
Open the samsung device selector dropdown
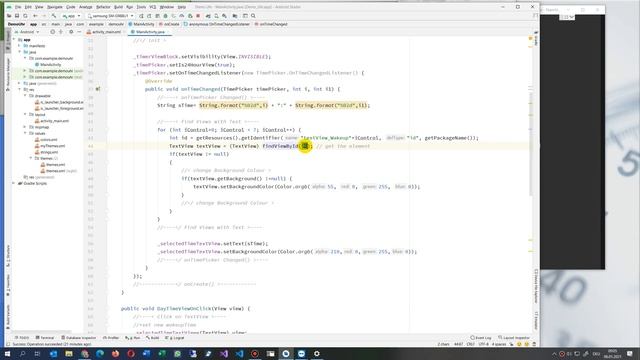tap(111, 16)
